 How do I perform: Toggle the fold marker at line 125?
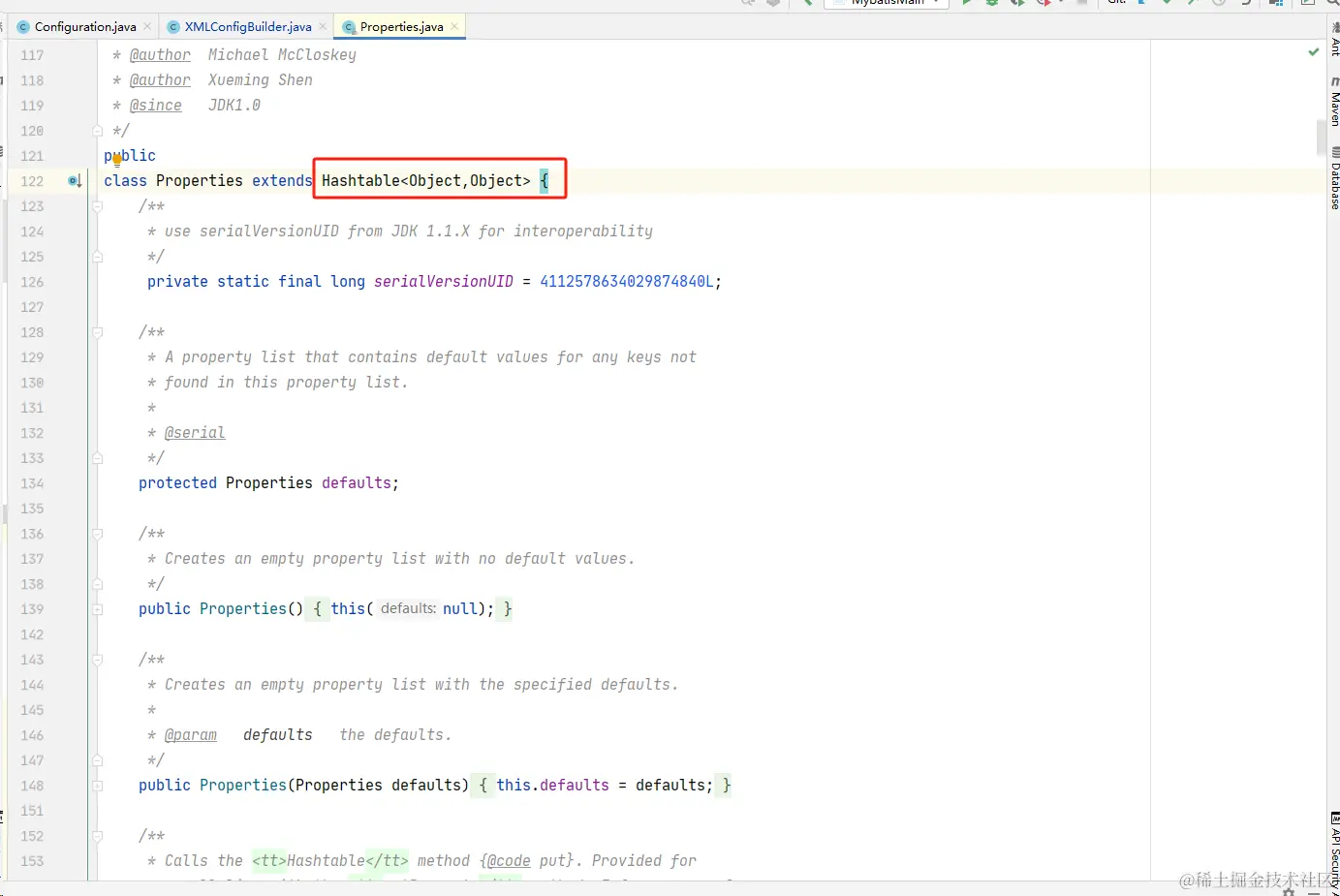click(x=97, y=257)
